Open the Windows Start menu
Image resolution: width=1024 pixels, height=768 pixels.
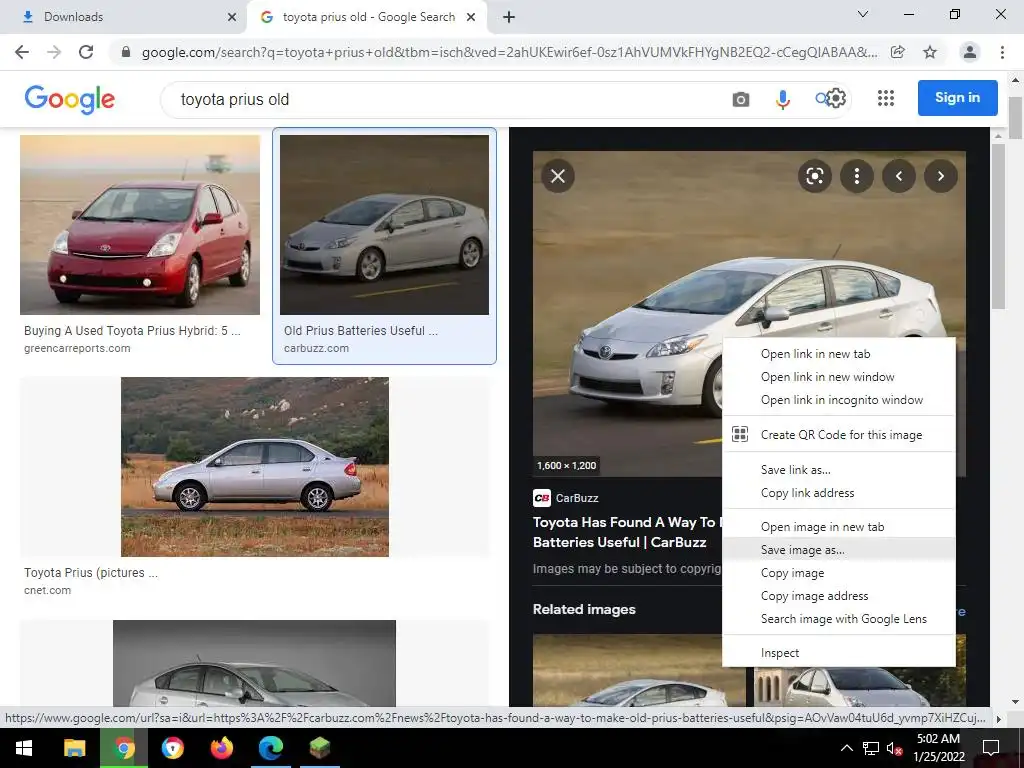coord(24,748)
